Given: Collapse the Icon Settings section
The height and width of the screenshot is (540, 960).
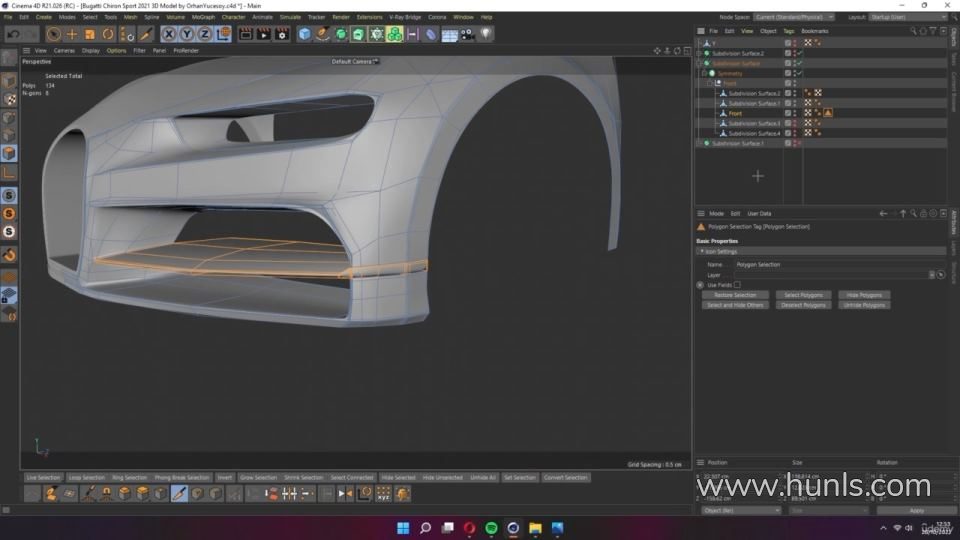Looking at the screenshot, I should [x=702, y=251].
